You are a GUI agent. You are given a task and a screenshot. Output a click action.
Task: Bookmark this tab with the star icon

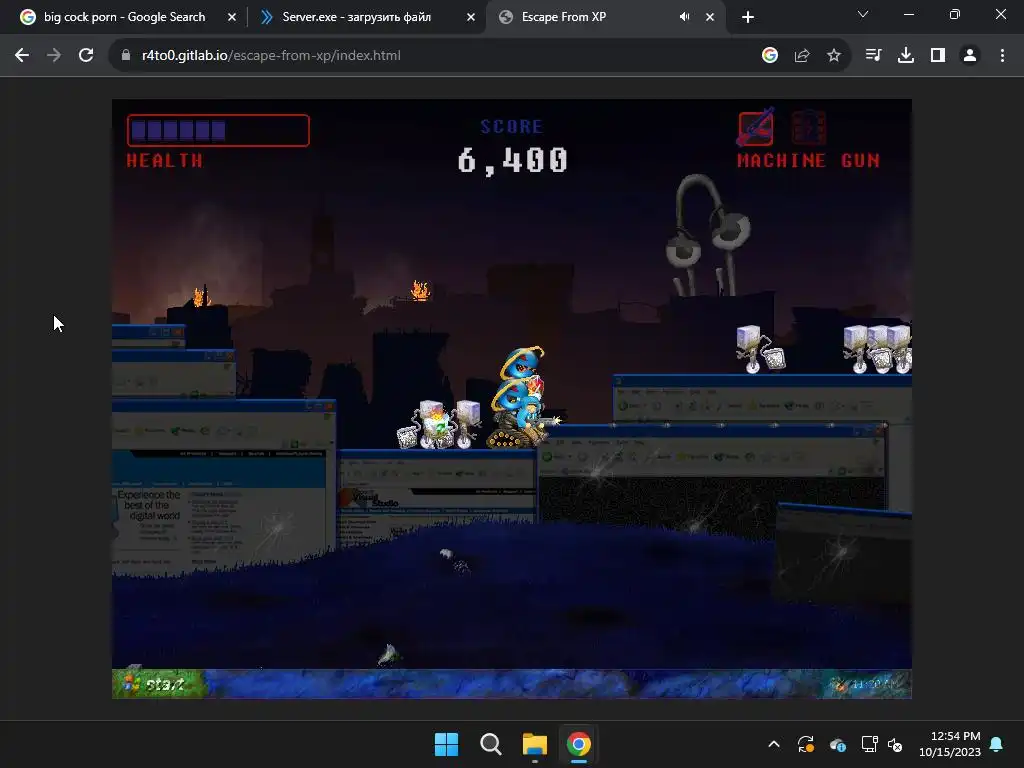[834, 56]
